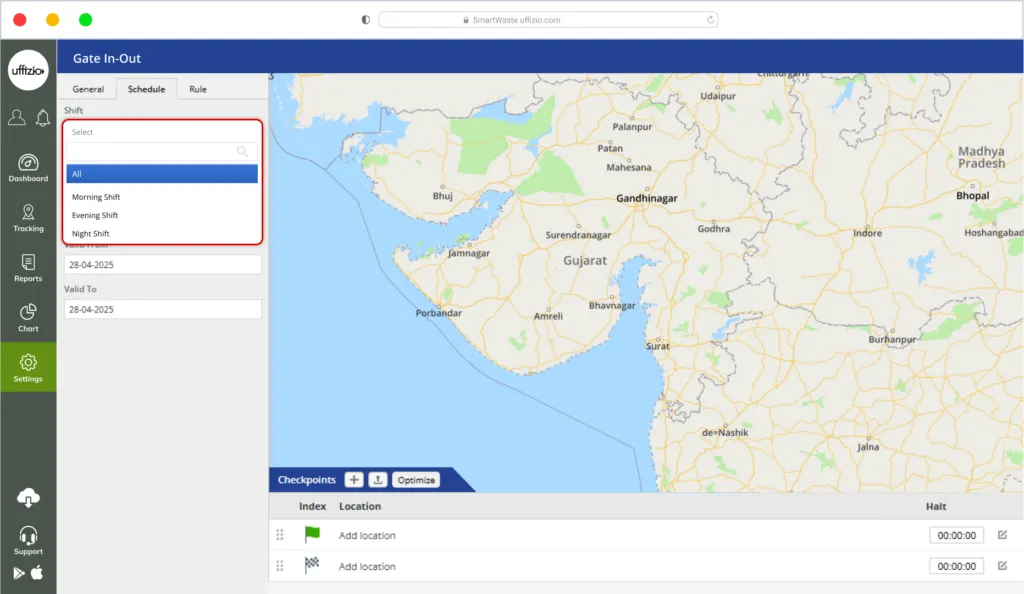Open the Chart section

pos(28,317)
